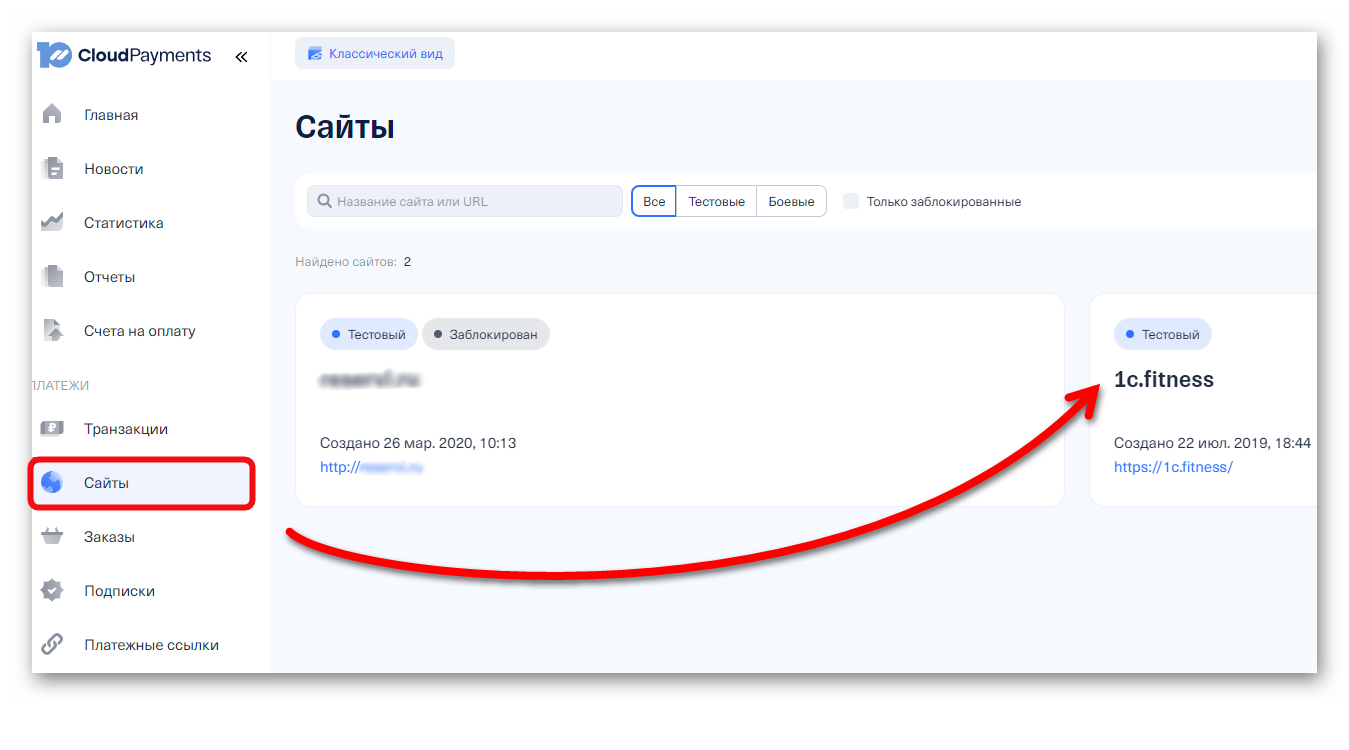This screenshot has height=750, width=1349.
Task: Select the Тестовые filter
Action: [717, 201]
